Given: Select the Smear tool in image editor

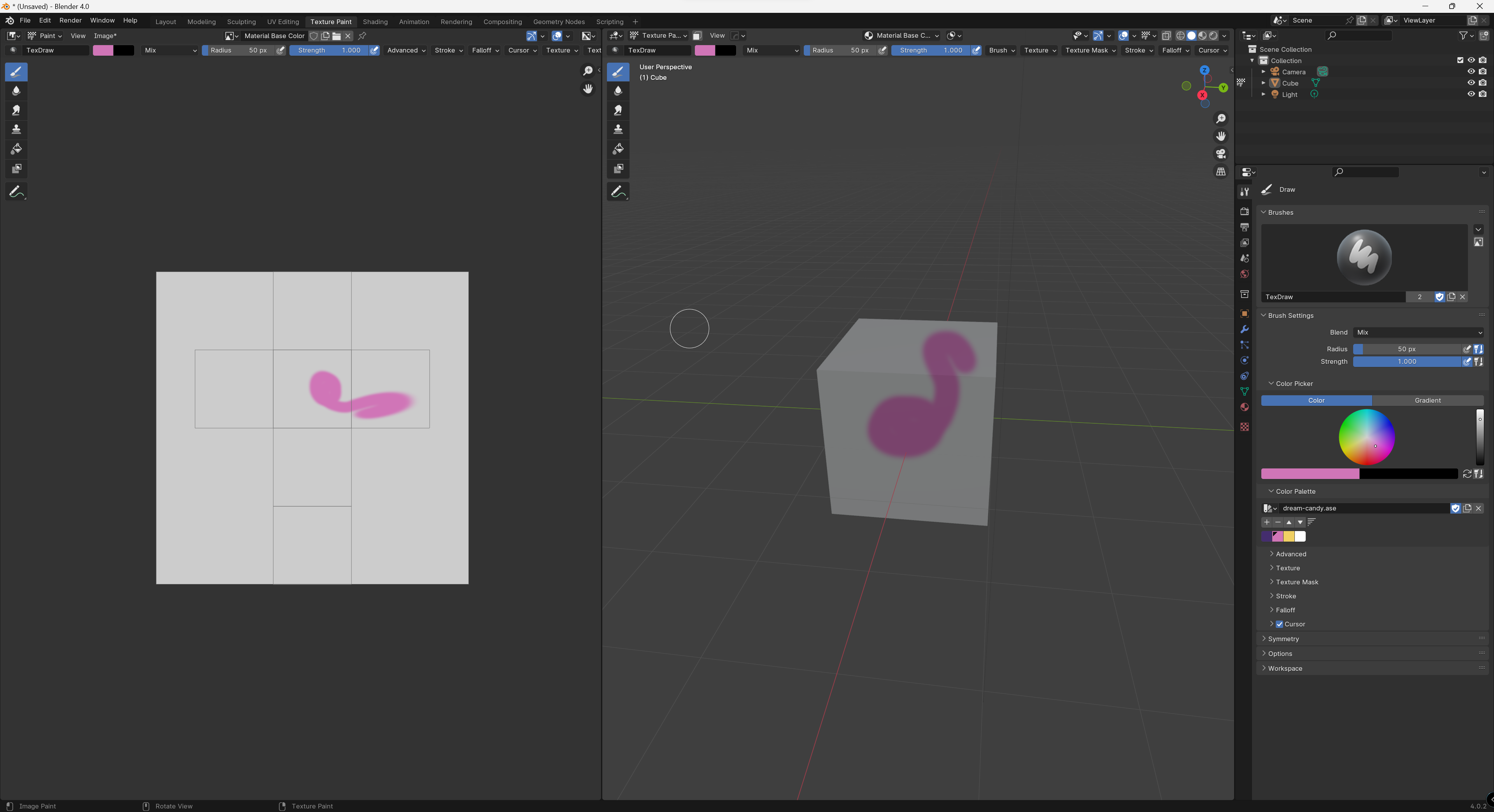Looking at the screenshot, I should coord(16,110).
